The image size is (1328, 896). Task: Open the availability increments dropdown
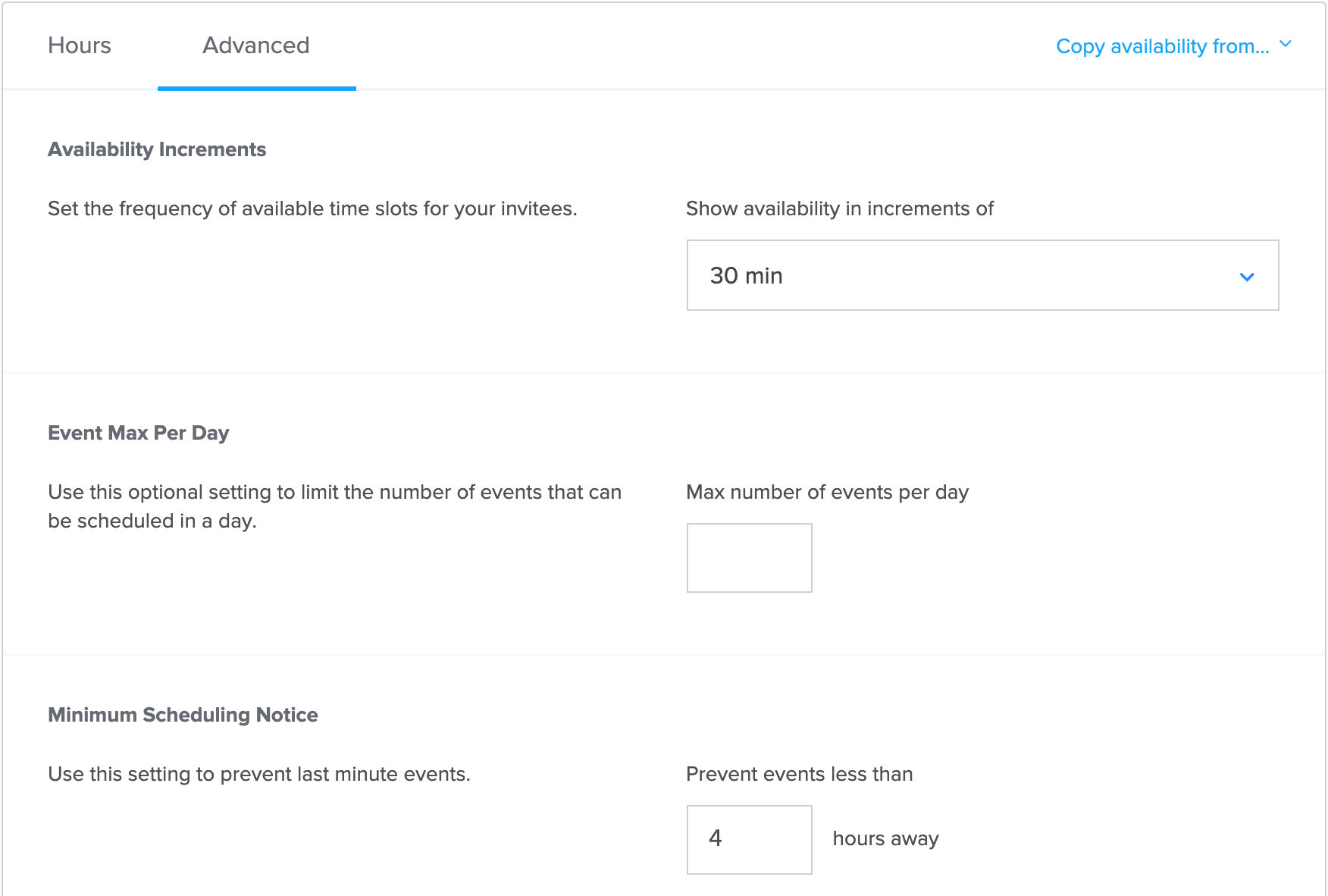click(982, 275)
